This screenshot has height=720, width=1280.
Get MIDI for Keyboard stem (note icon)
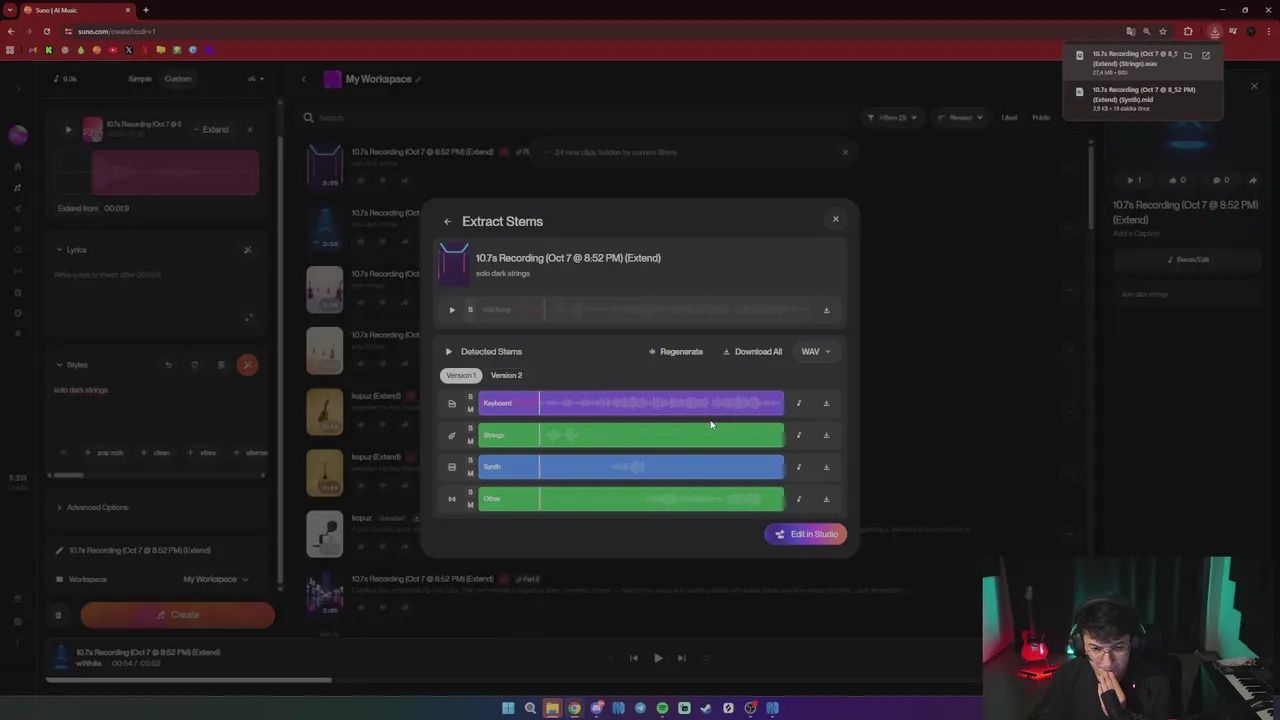pyautogui.click(x=798, y=404)
